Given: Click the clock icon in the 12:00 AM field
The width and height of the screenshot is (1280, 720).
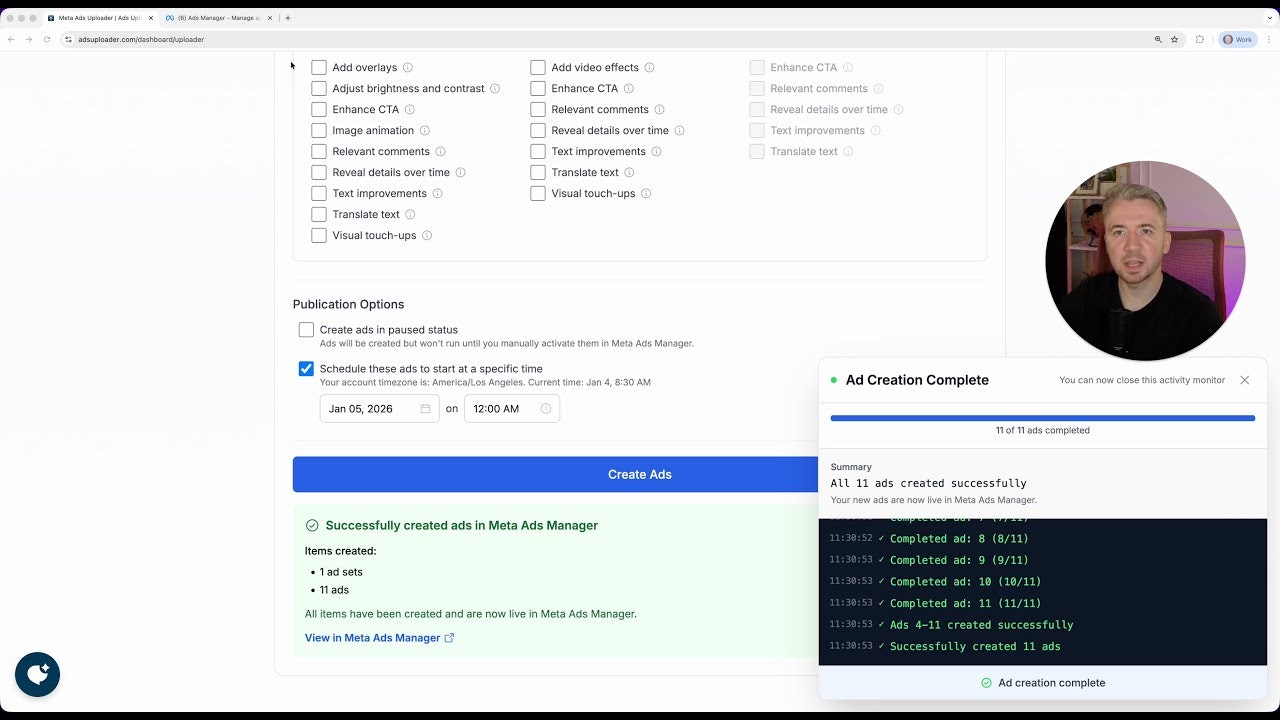Looking at the screenshot, I should coord(546,409).
